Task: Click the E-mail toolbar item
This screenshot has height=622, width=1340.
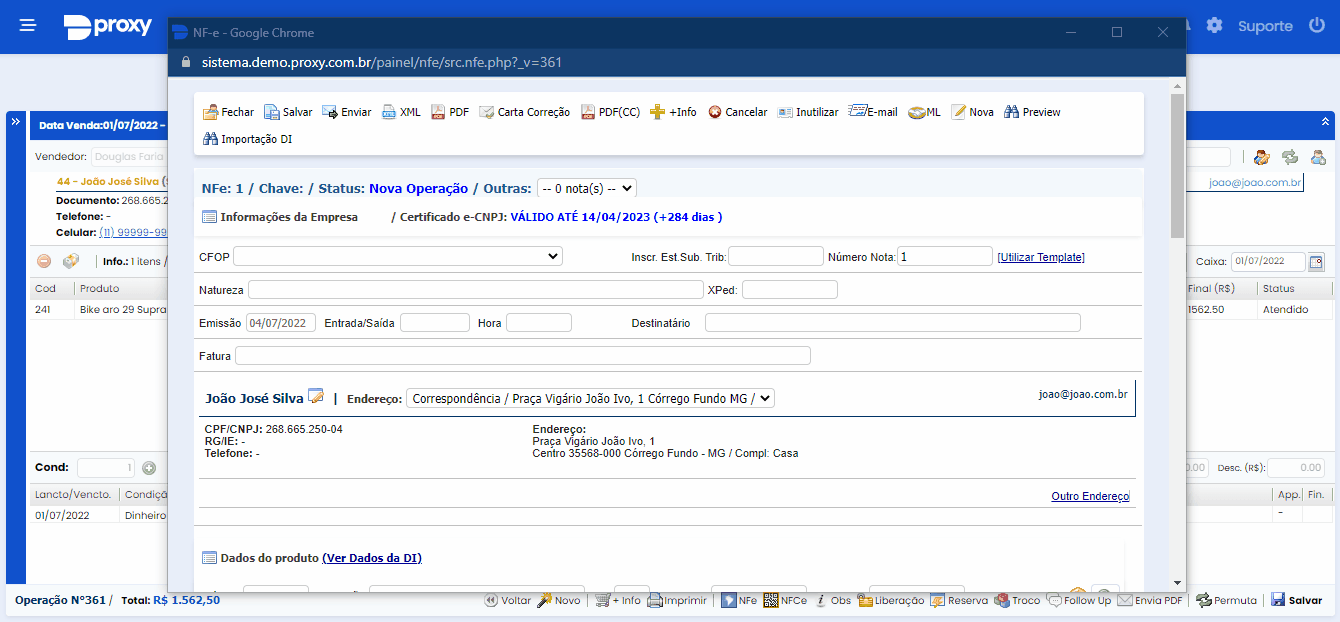Action: [x=873, y=112]
